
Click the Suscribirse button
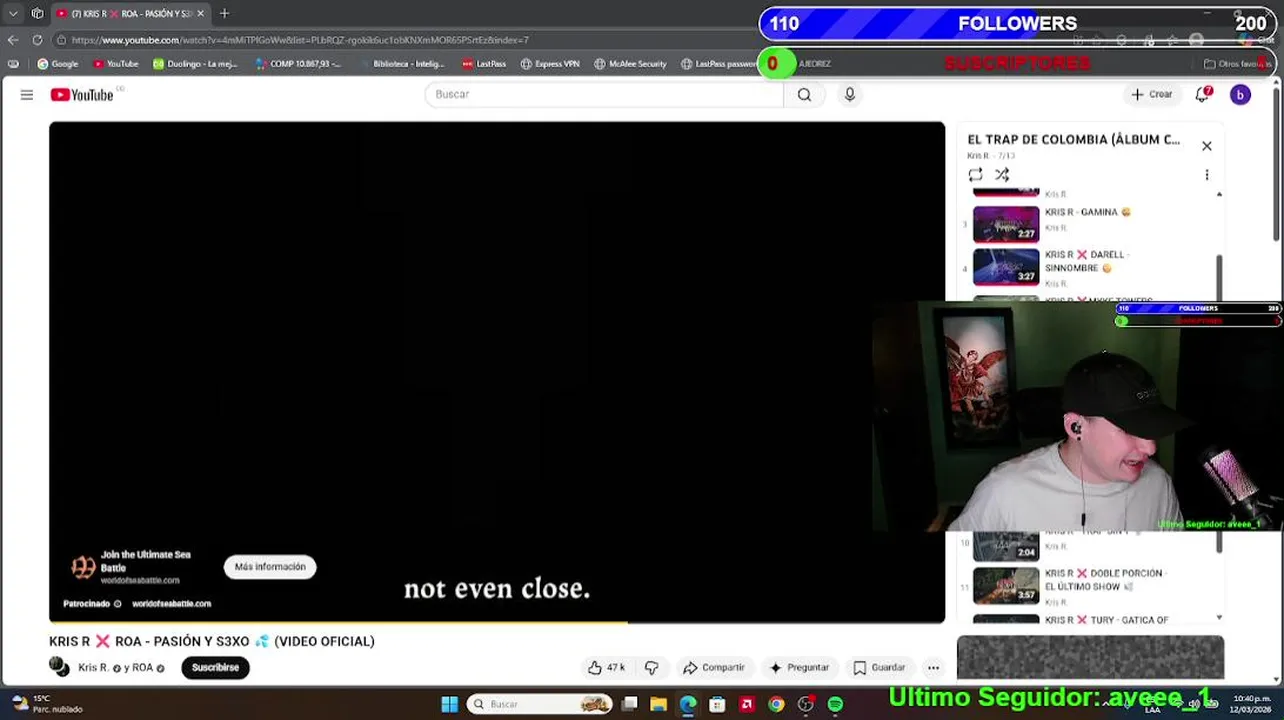[x=215, y=668]
